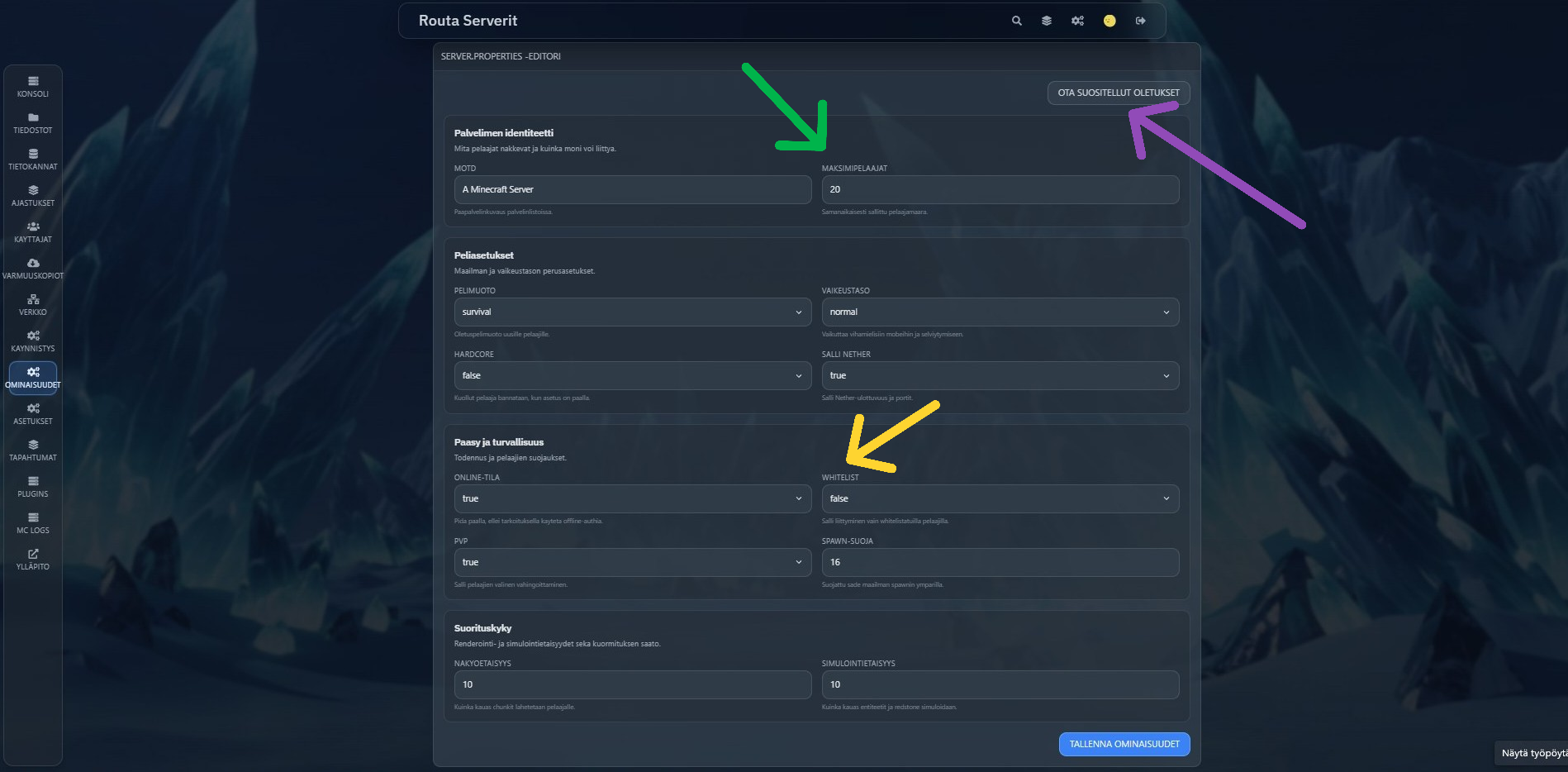Change the Online-tila dropdown value
This screenshot has width=1568, height=772.
[632, 499]
